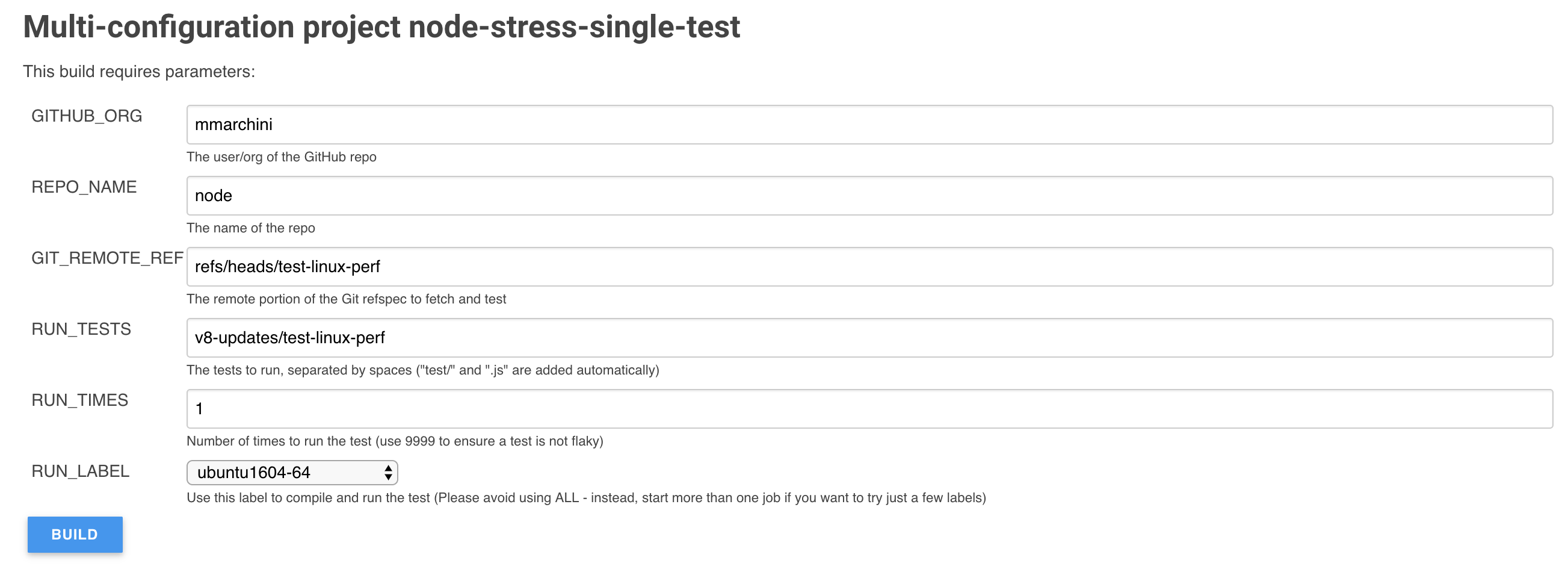
Task: Click the 'The user/org of the GitHub repo' description
Action: coord(281,157)
